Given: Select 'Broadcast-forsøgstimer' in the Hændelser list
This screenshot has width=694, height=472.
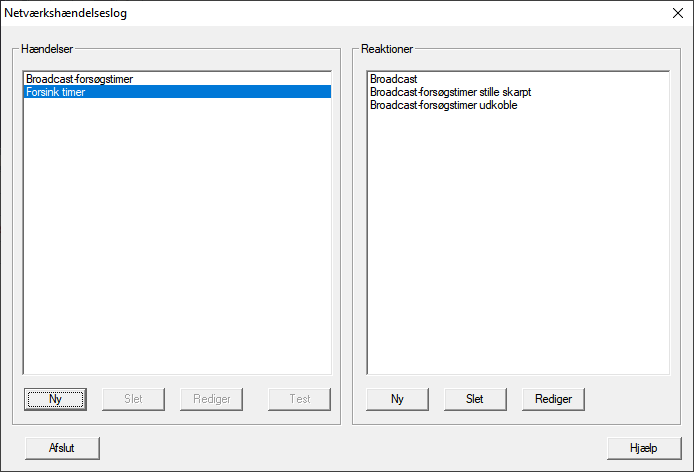Looking at the screenshot, I should pos(80,78).
